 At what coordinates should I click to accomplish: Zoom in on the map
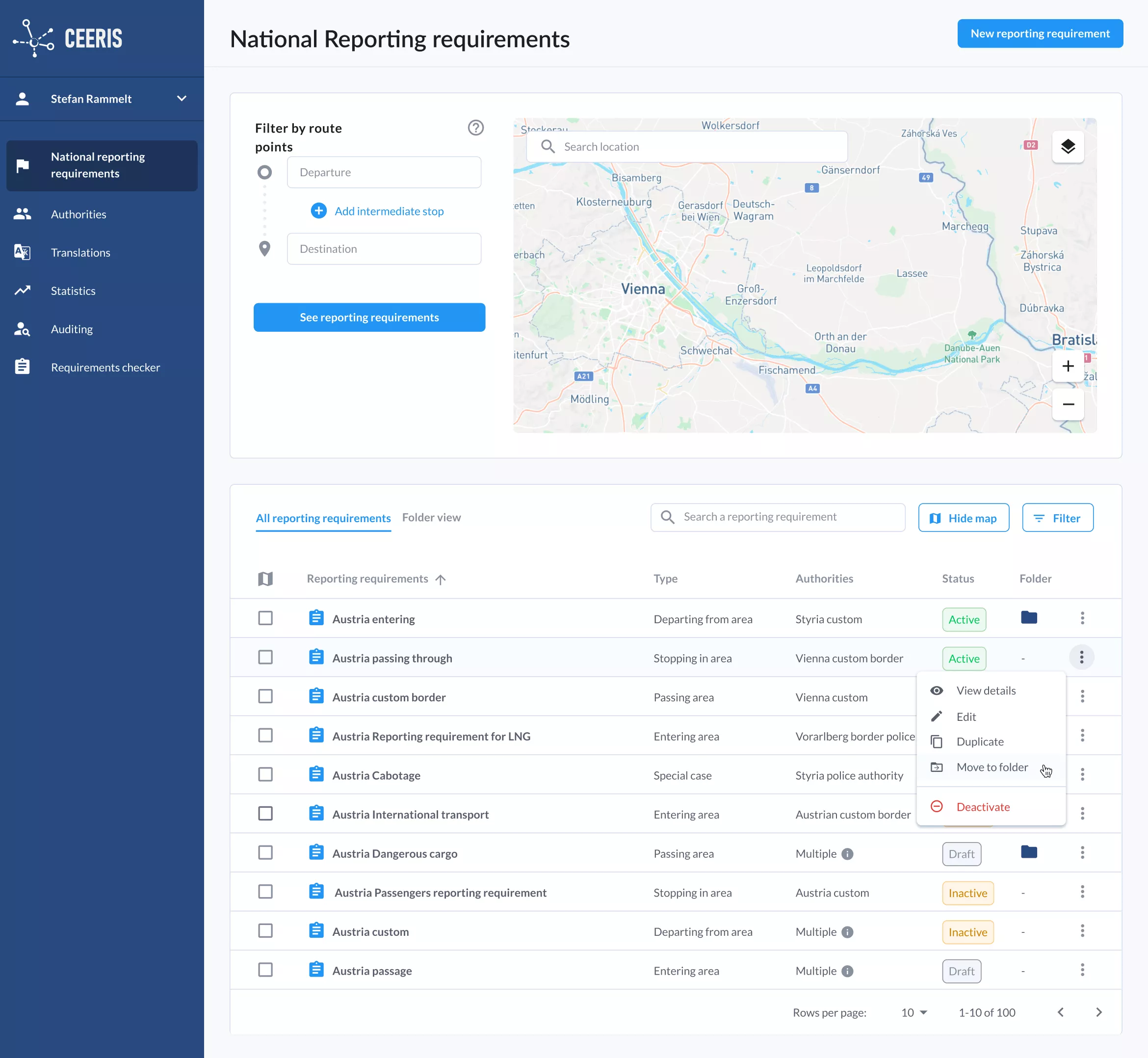(1068, 367)
